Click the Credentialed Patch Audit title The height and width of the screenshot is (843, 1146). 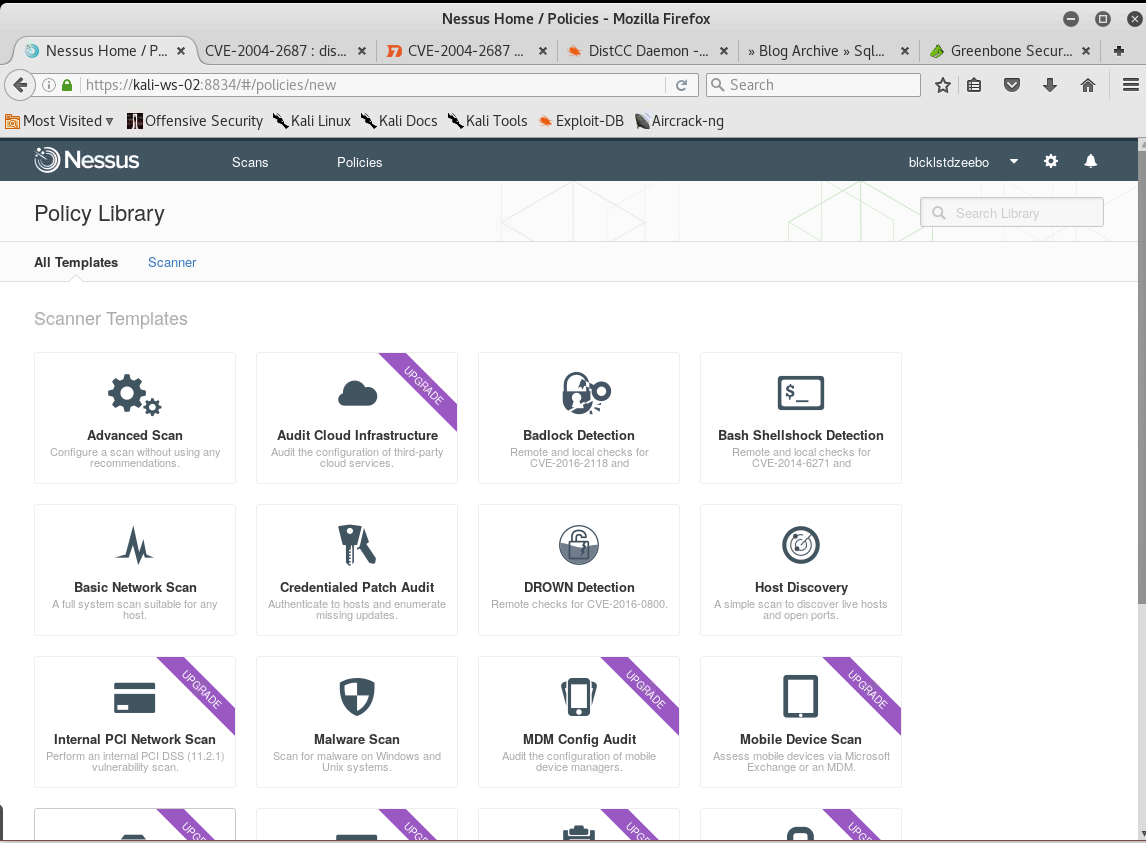pos(357,587)
